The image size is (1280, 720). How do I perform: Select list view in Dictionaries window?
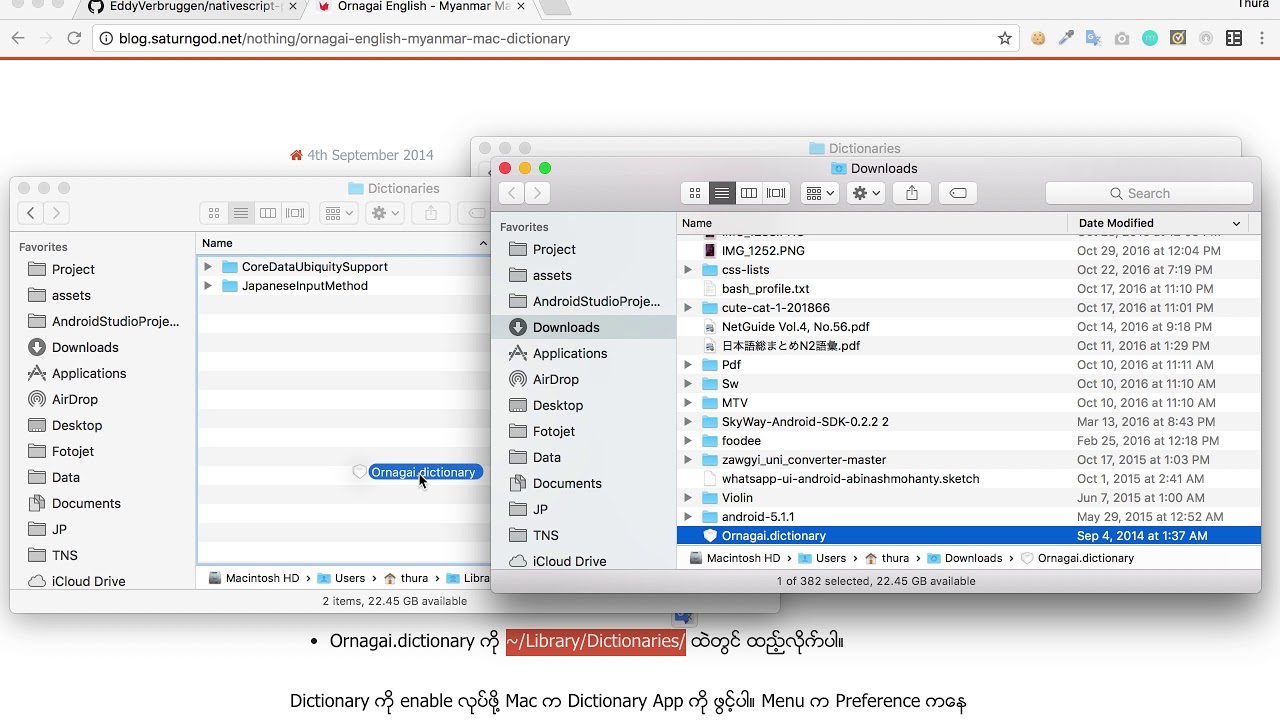coord(241,213)
